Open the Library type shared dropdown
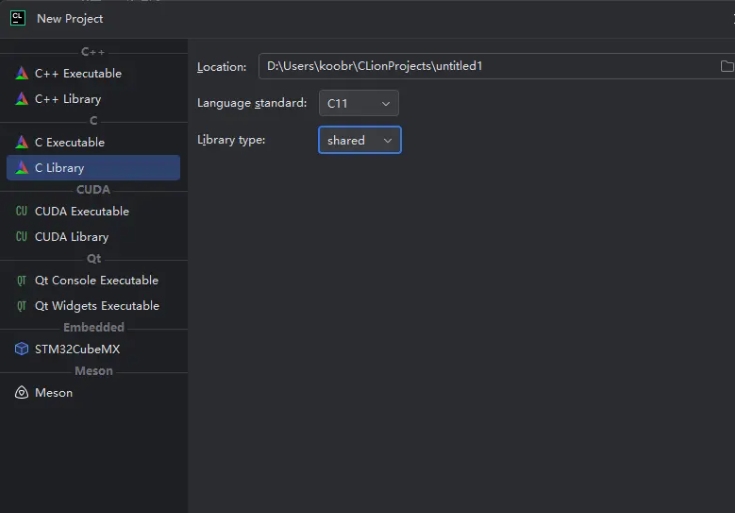The image size is (735, 513). (x=360, y=140)
